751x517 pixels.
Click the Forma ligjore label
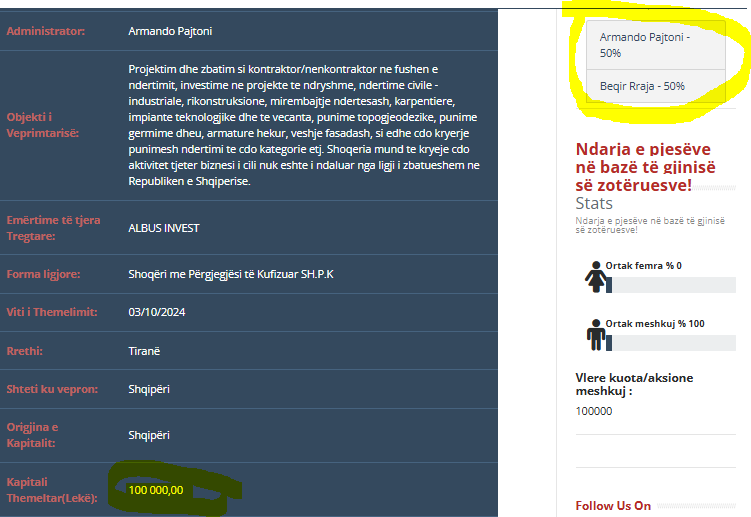[x=43, y=274]
